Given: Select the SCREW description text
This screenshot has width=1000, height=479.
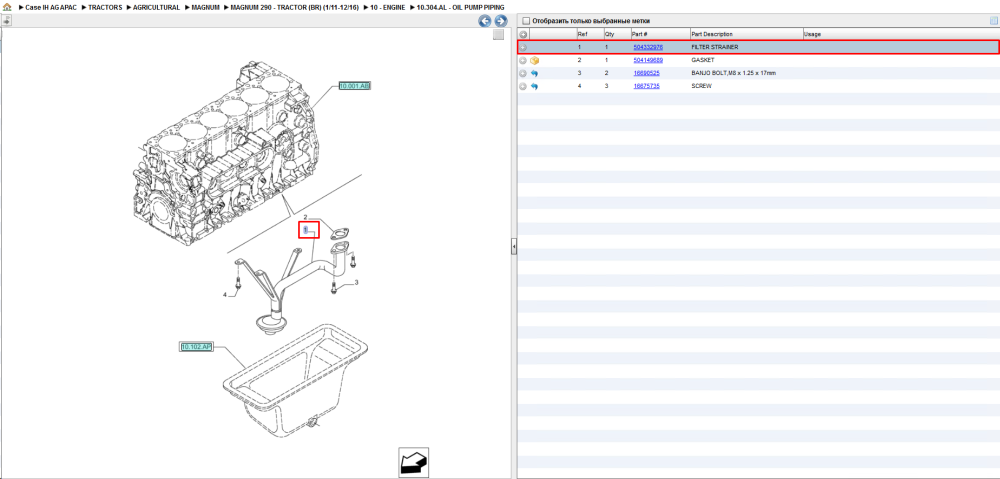Looking at the screenshot, I should (x=701, y=86).
